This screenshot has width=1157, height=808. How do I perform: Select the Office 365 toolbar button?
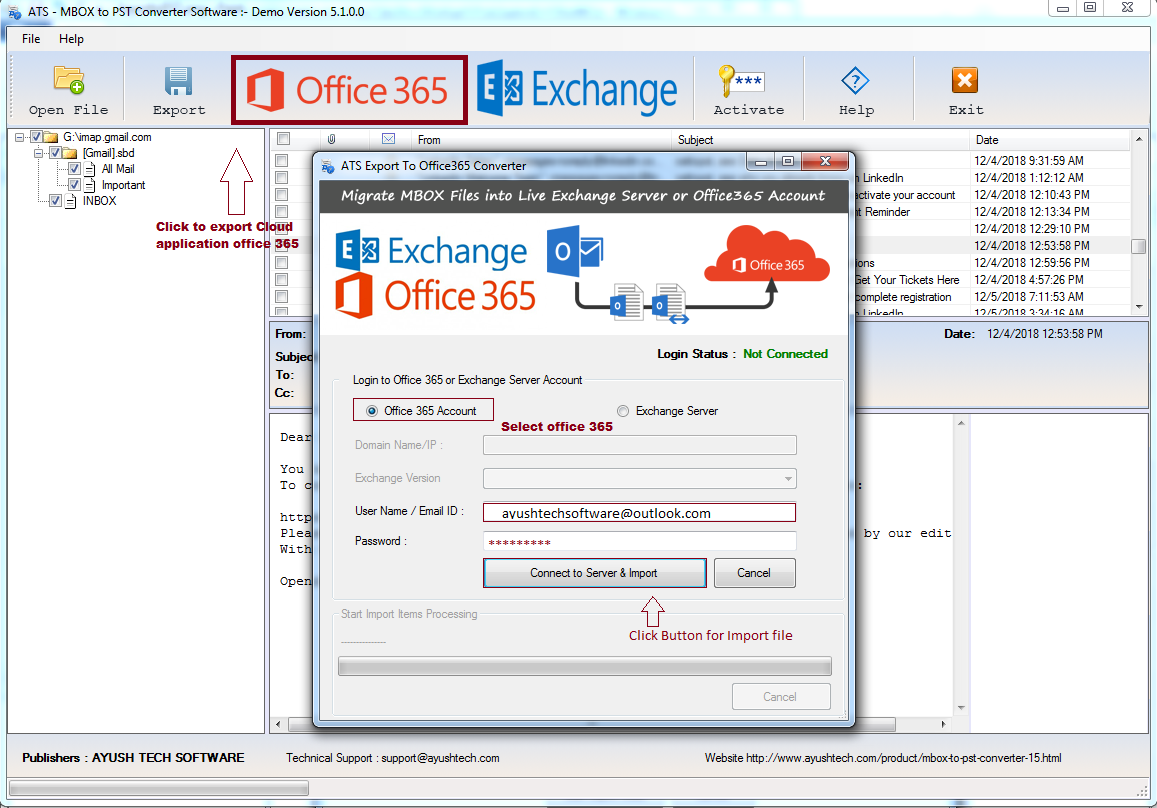point(348,90)
